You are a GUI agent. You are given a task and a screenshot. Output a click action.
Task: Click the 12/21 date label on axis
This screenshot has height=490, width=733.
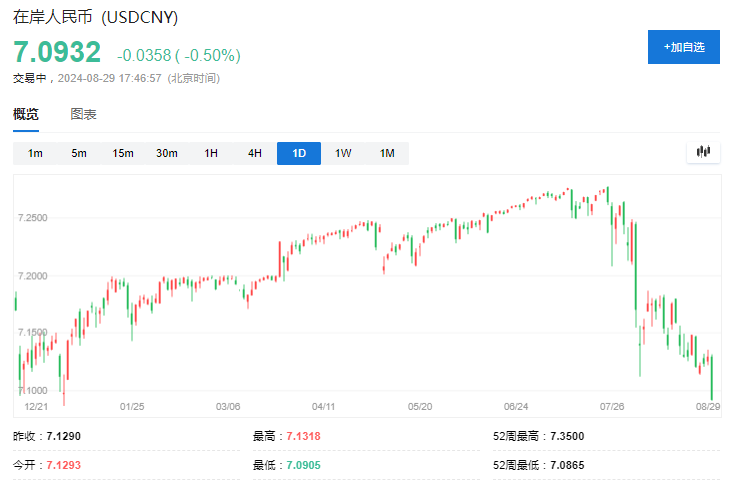(x=37, y=407)
